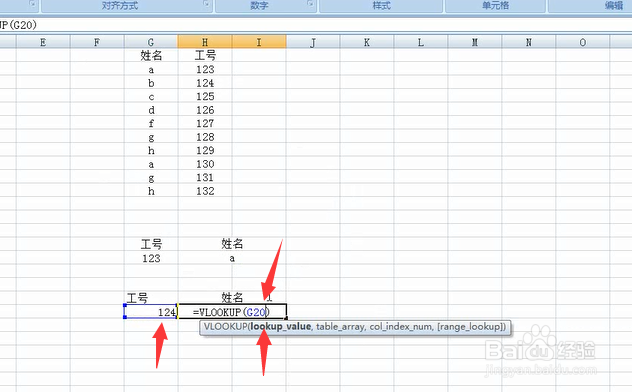The width and height of the screenshot is (632, 392).
Task: Select cell 125 in column H
Action: click(x=205, y=96)
